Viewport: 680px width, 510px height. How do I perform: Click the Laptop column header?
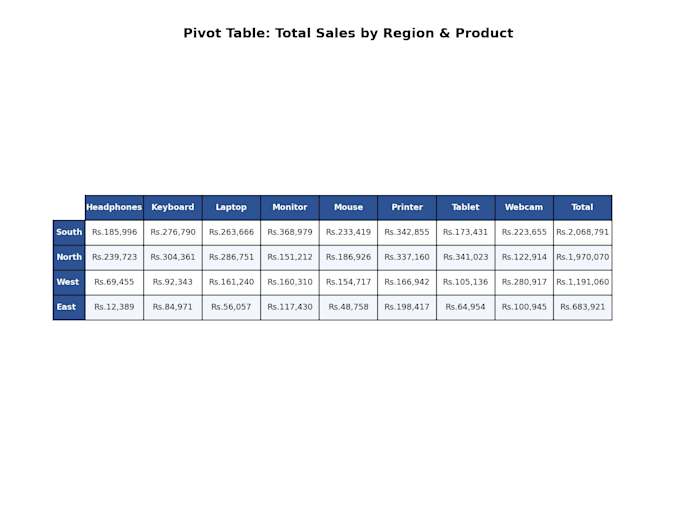click(x=231, y=207)
